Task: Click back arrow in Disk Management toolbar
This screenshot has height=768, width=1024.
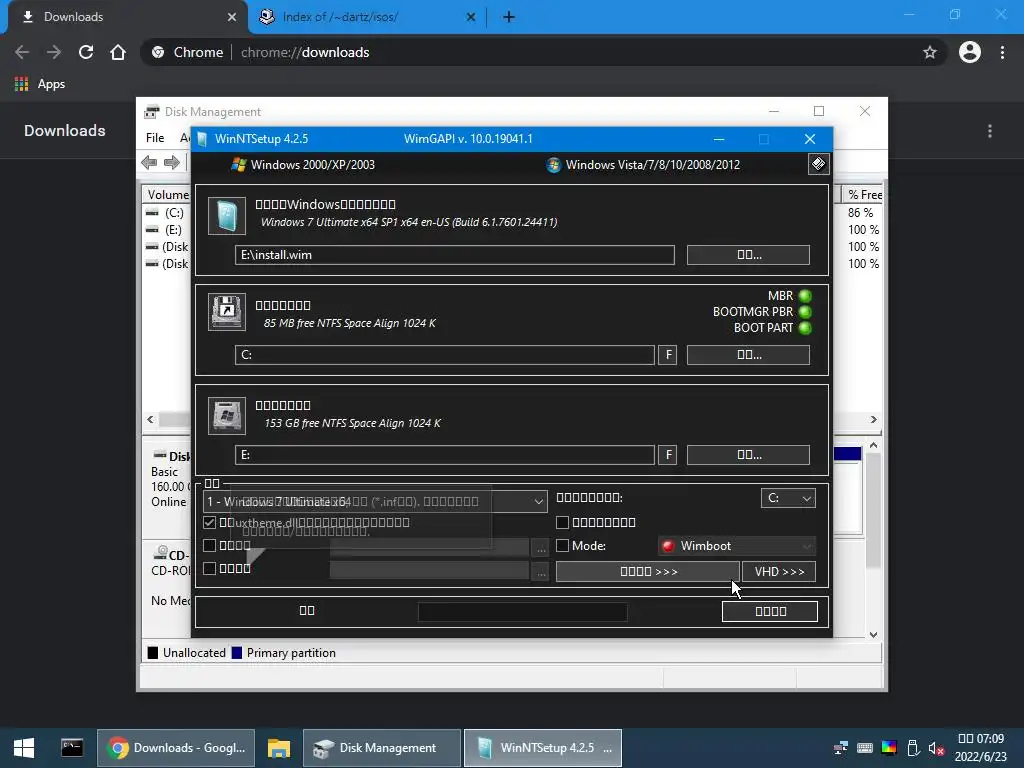Action: click(150, 163)
